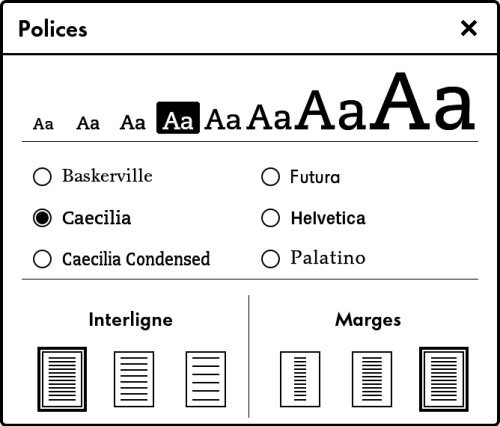Screen dimensions: 500x426
Task: Select the Helvetica radio button
Action: [x=270, y=218]
